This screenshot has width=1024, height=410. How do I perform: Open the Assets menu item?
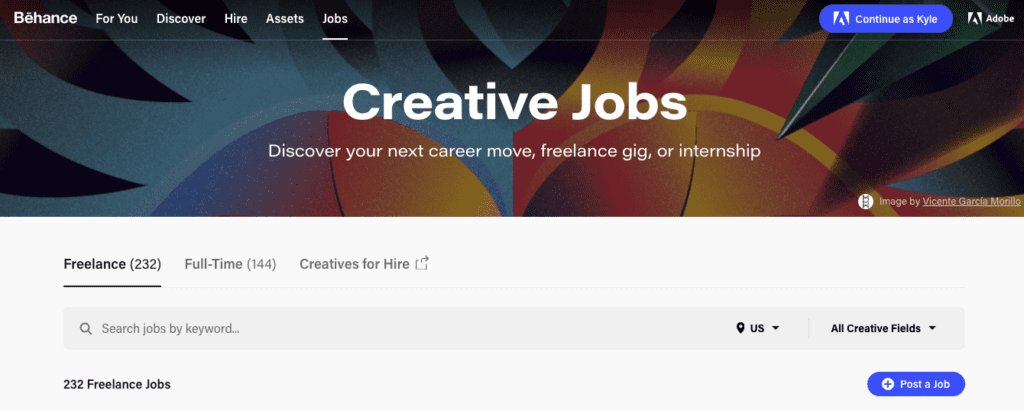(285, 19)
